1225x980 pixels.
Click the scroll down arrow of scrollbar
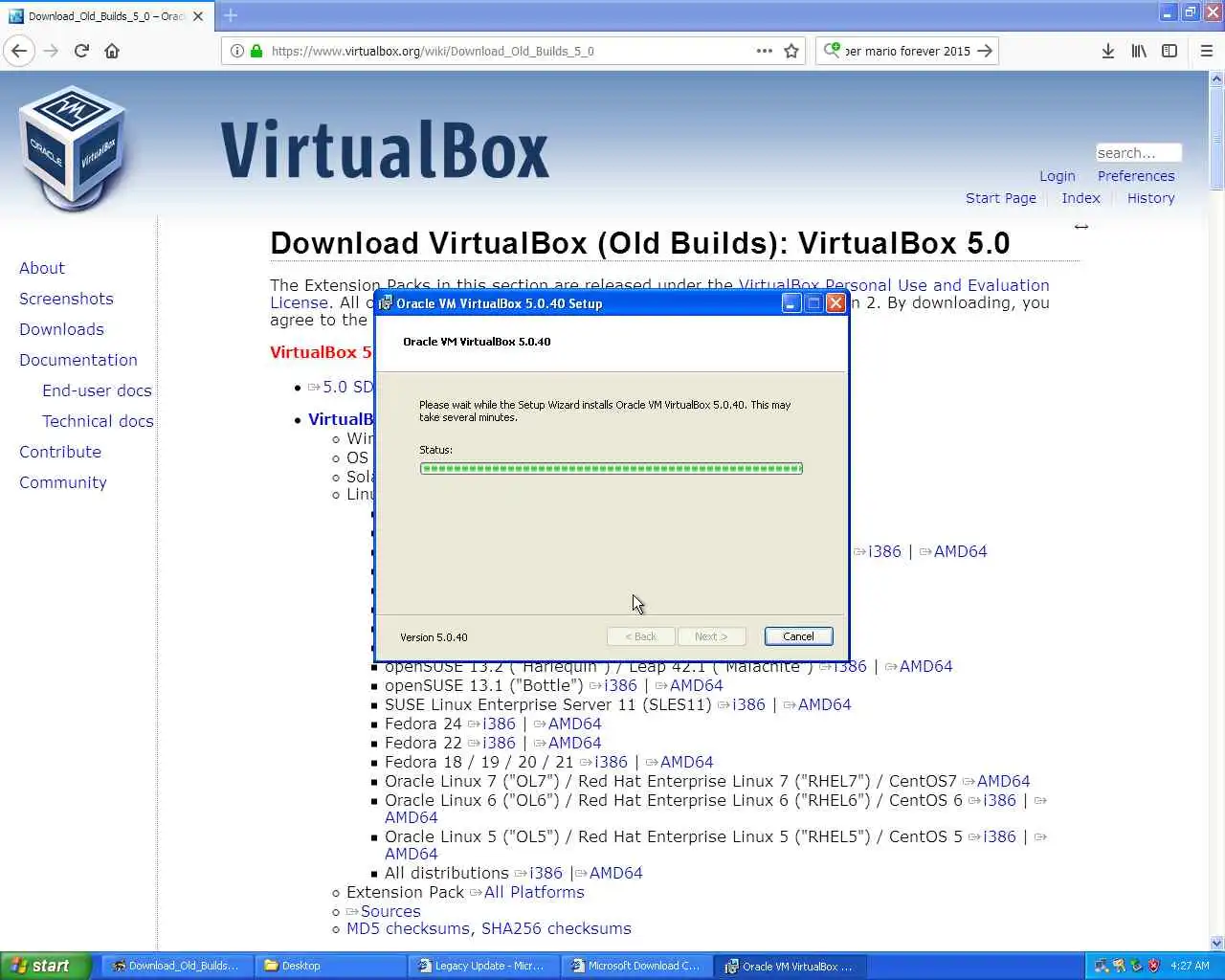1216,943
